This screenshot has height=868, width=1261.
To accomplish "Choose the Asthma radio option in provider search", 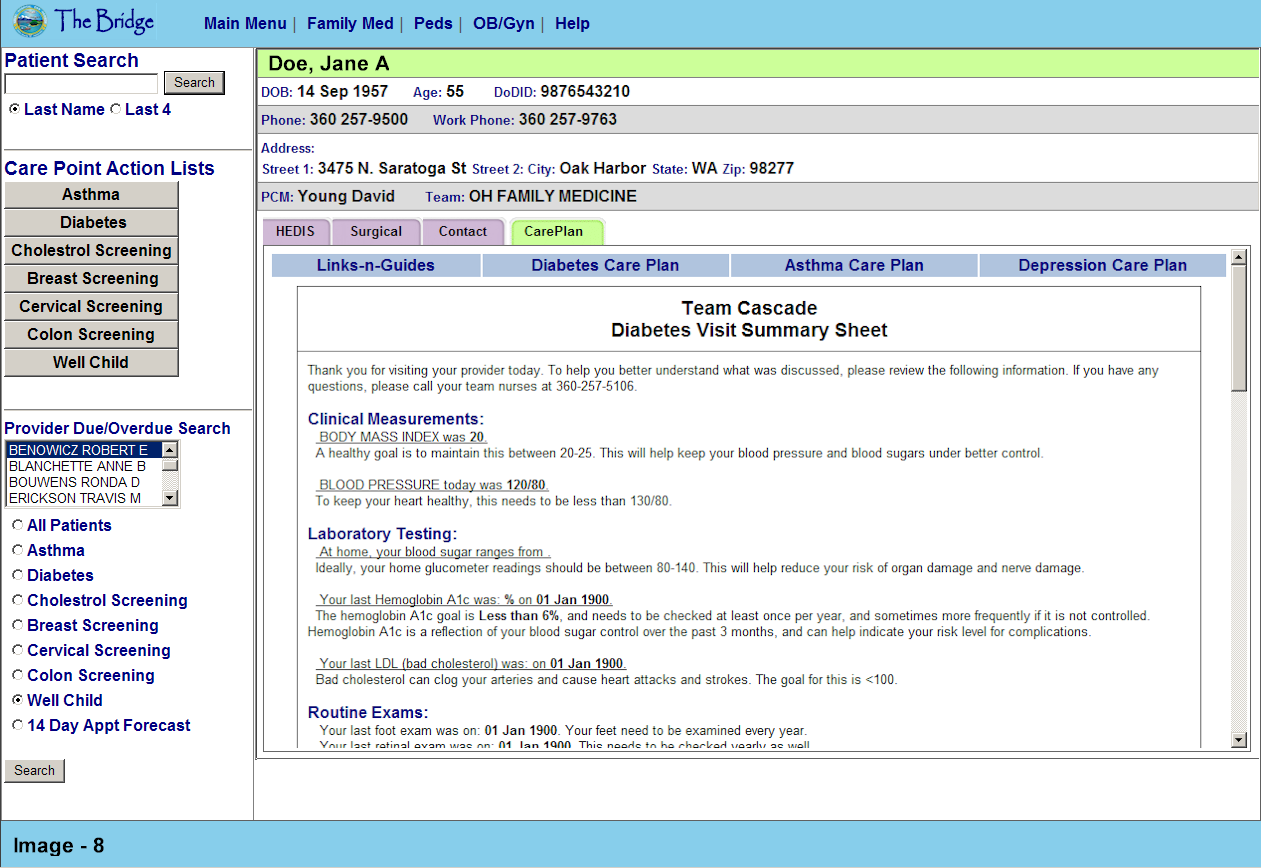I will [17, 550].
